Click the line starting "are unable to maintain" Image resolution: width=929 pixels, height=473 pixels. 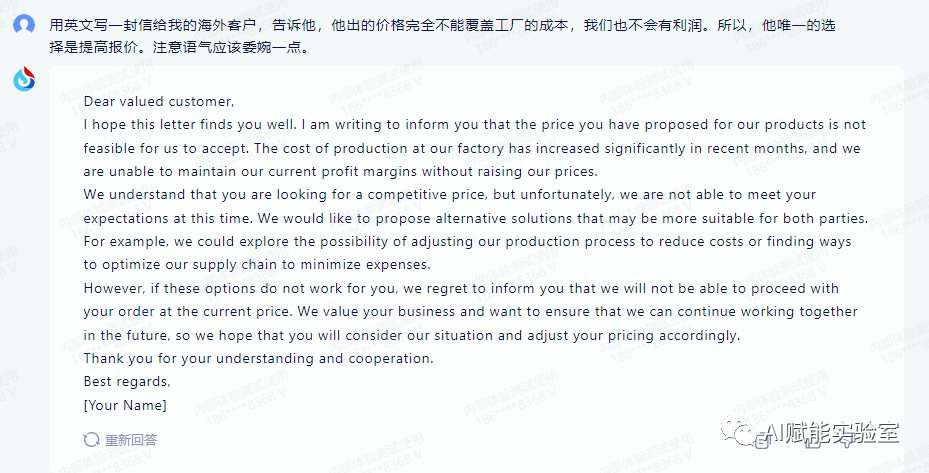coord(340,171)
